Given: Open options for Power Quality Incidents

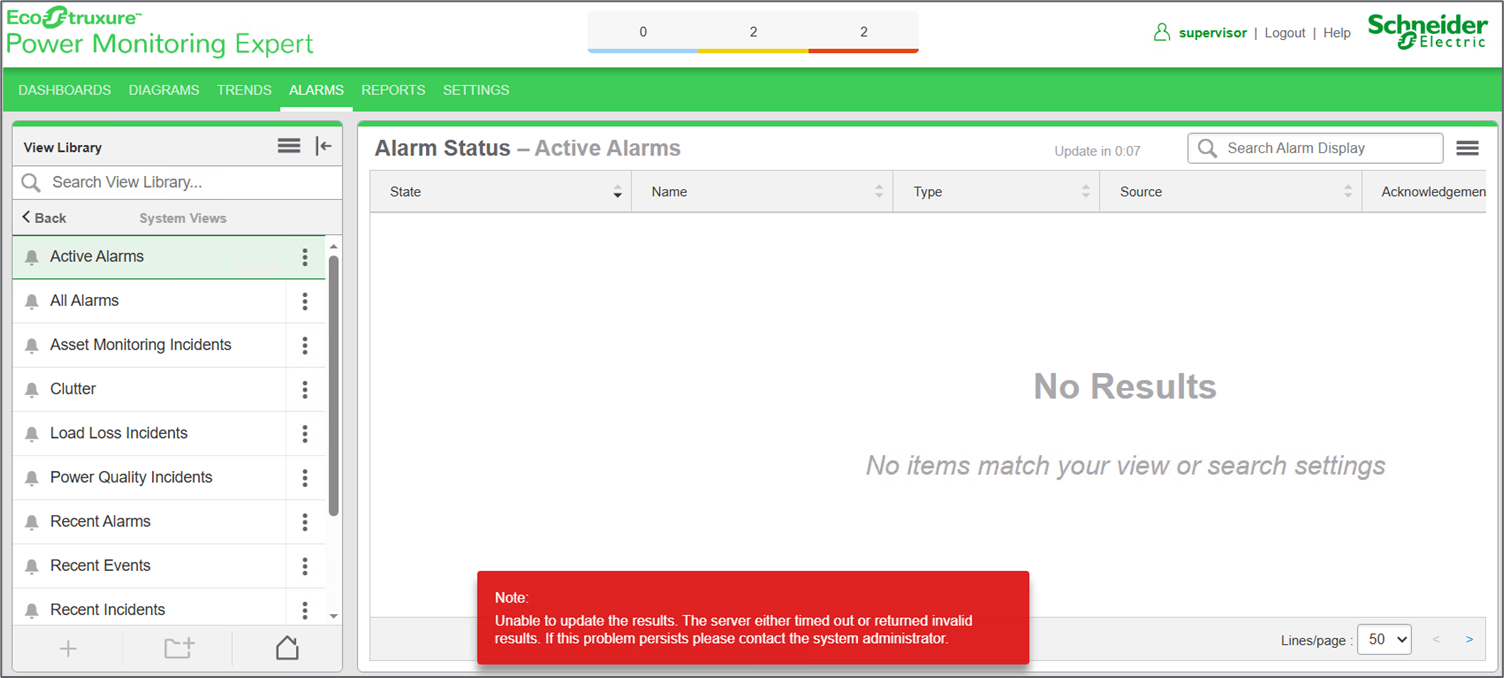Looking at the screenshot, I should coord(305,477).
